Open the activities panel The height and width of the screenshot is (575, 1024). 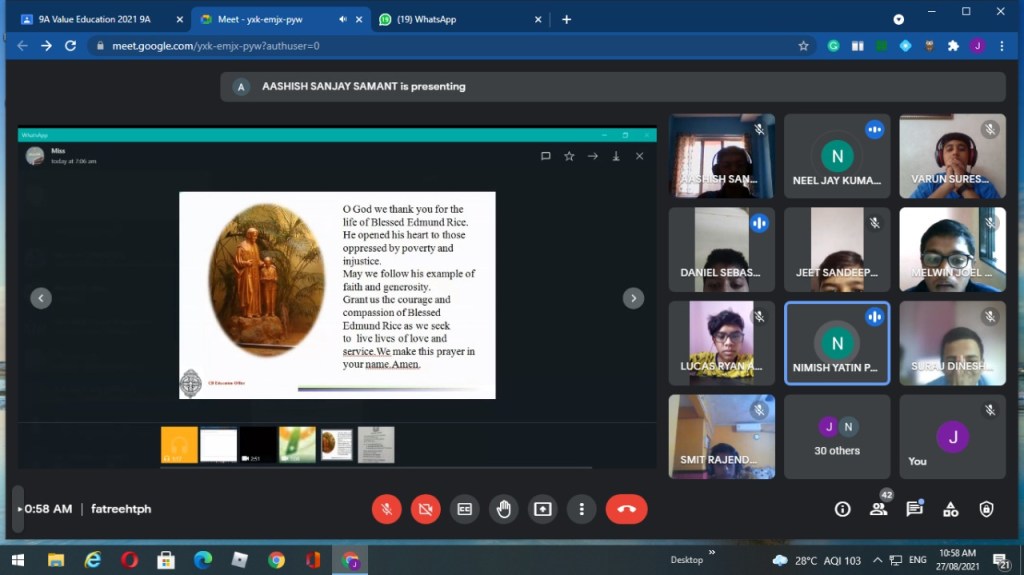click(x=950, y=509)
